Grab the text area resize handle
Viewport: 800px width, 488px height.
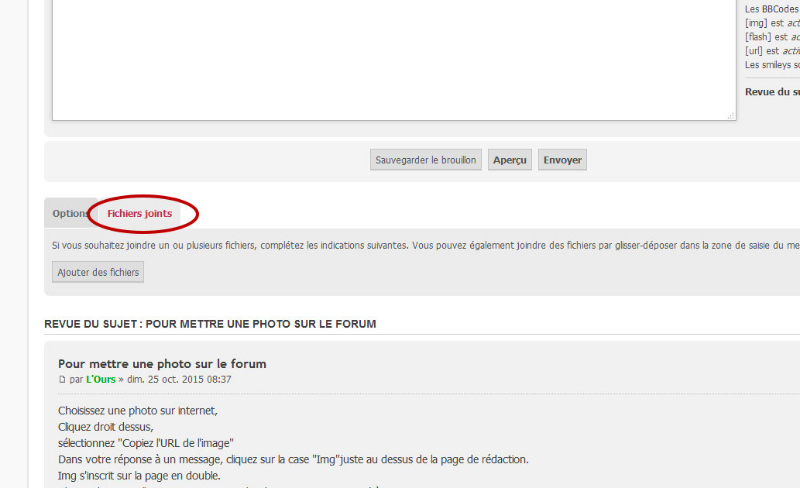click(731, 116)
